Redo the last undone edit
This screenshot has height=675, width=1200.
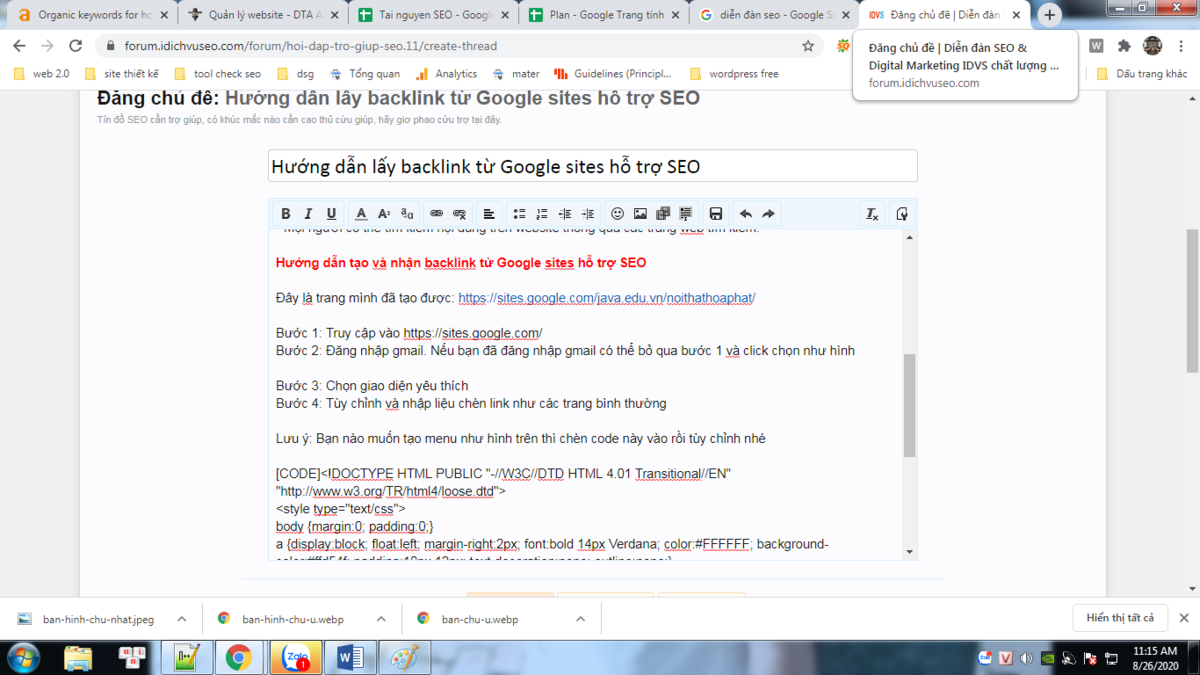click(x=769, y=214)
